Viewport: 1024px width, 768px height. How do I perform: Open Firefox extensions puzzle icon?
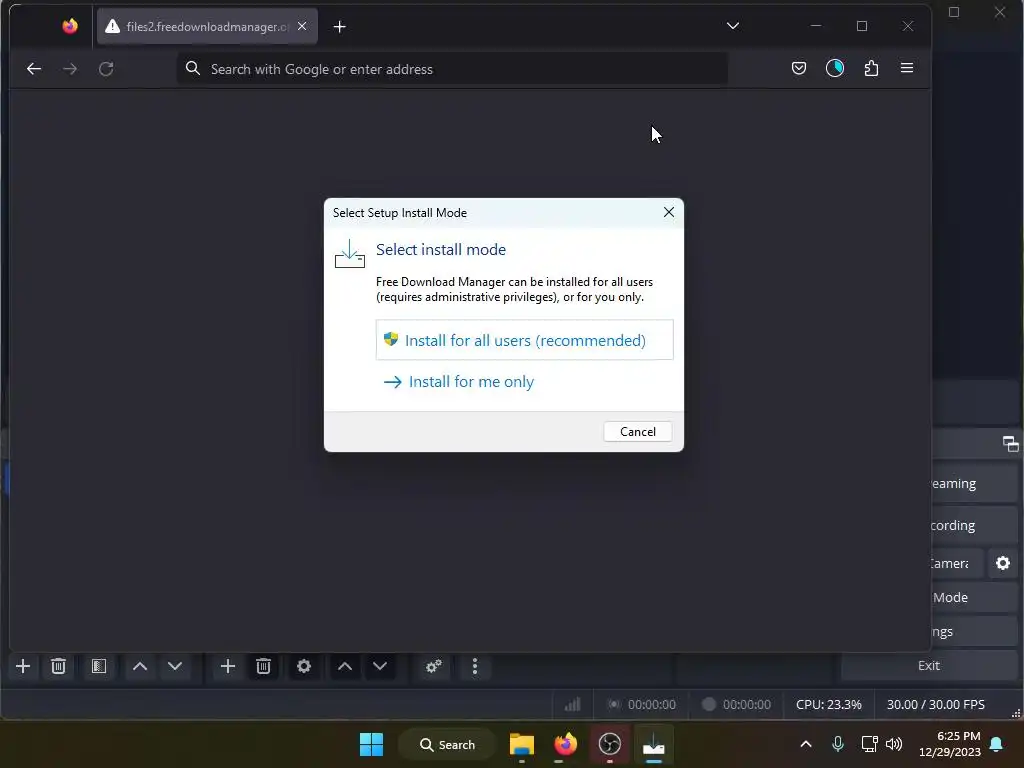pos(871,68)
